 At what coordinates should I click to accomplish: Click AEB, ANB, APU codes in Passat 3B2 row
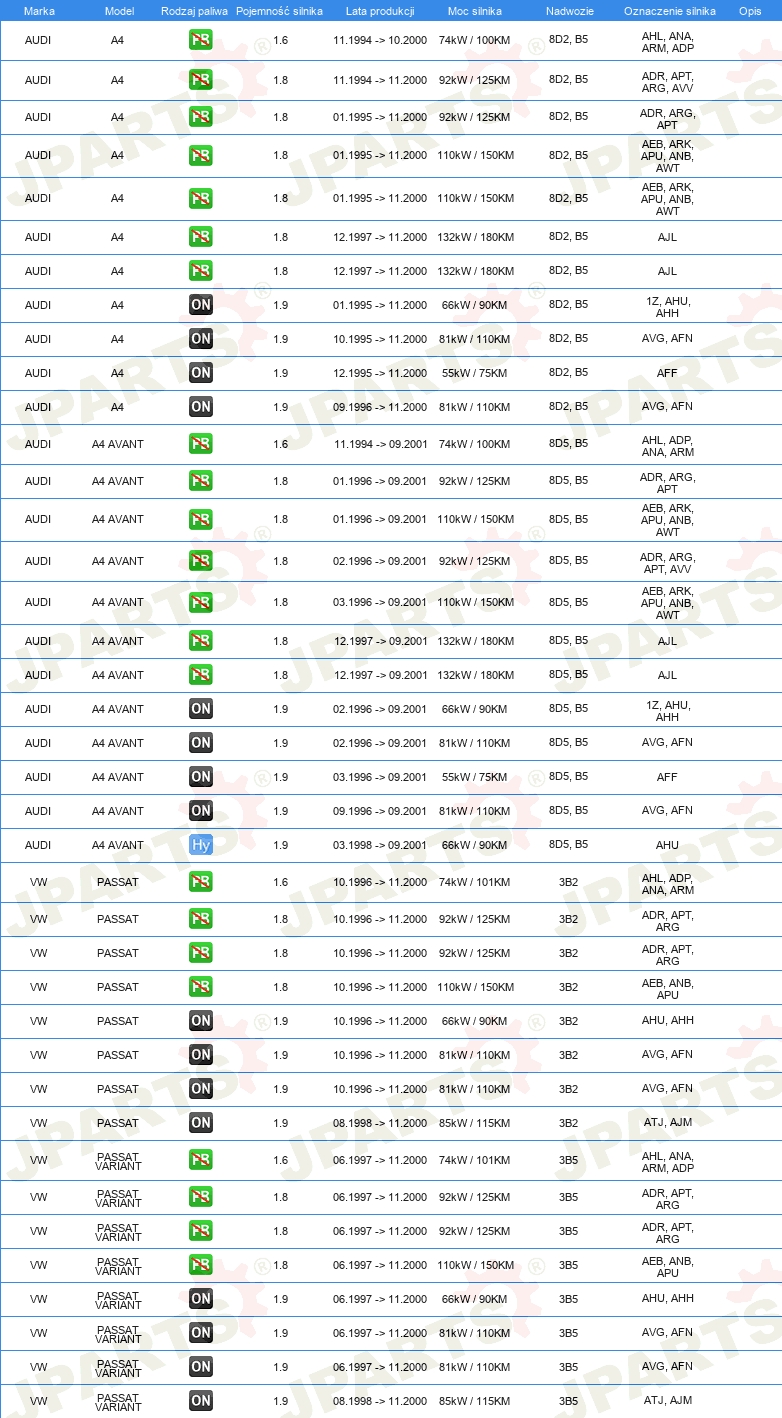click(668, 989)
